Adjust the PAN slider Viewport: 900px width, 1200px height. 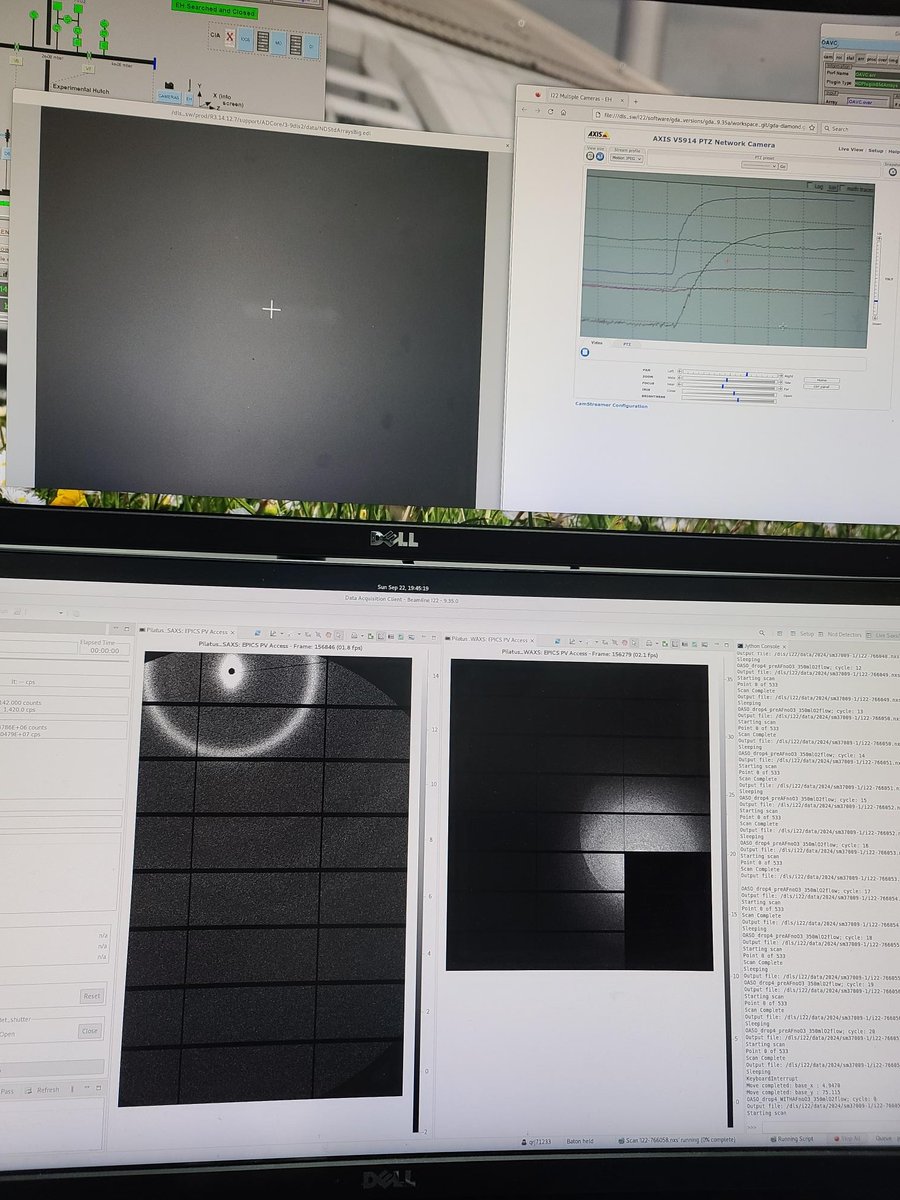coord(730,372)
